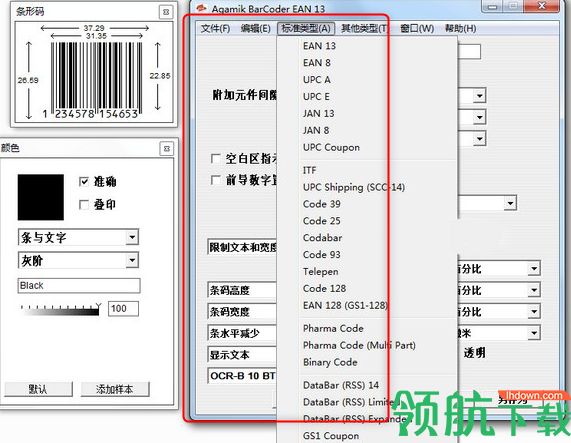Viewport: 571px width, 443px height.
Task: Select JAN 8 barcode type
Action: click(316, 130)
